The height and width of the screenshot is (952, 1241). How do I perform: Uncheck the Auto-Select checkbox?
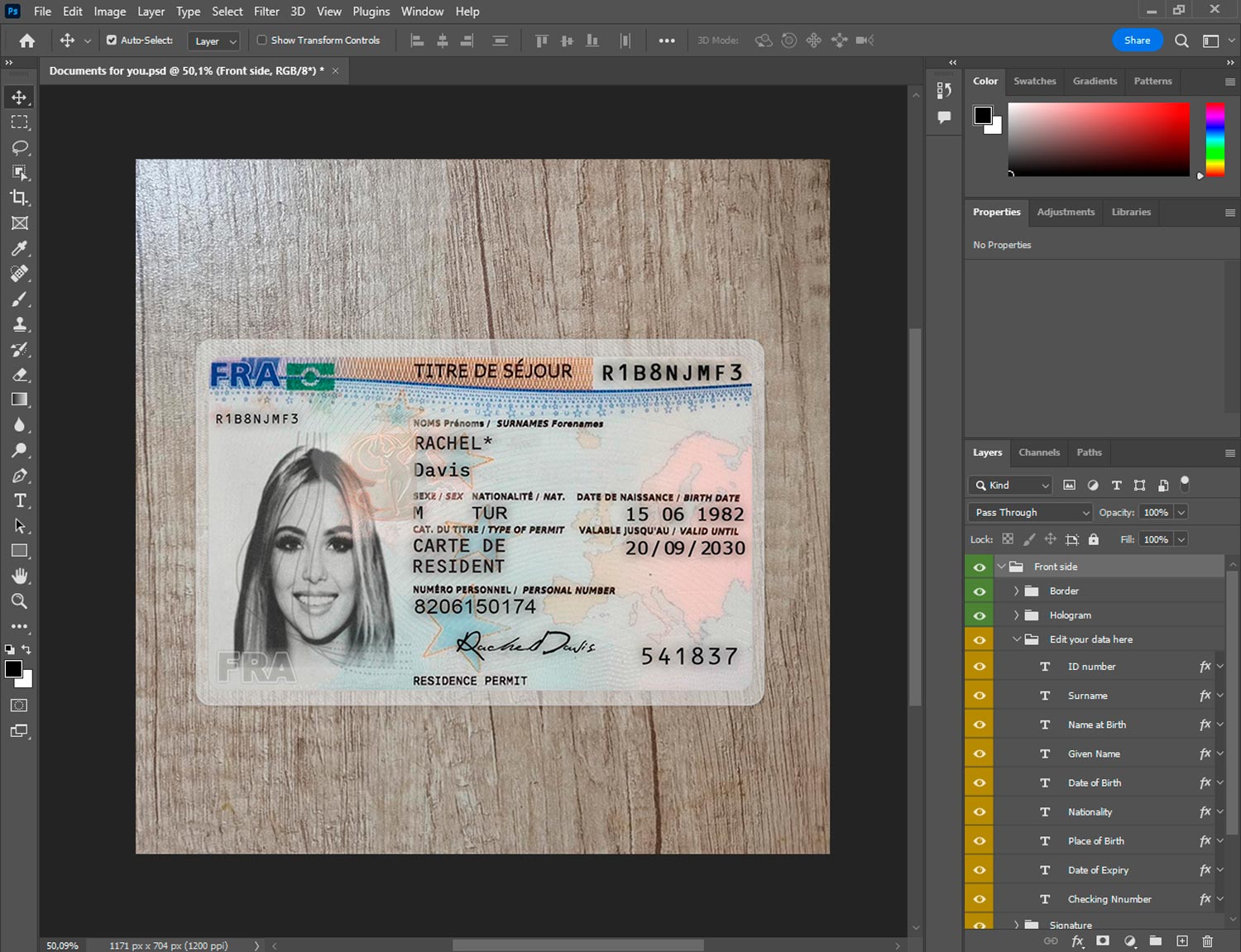tap(112, 40)
